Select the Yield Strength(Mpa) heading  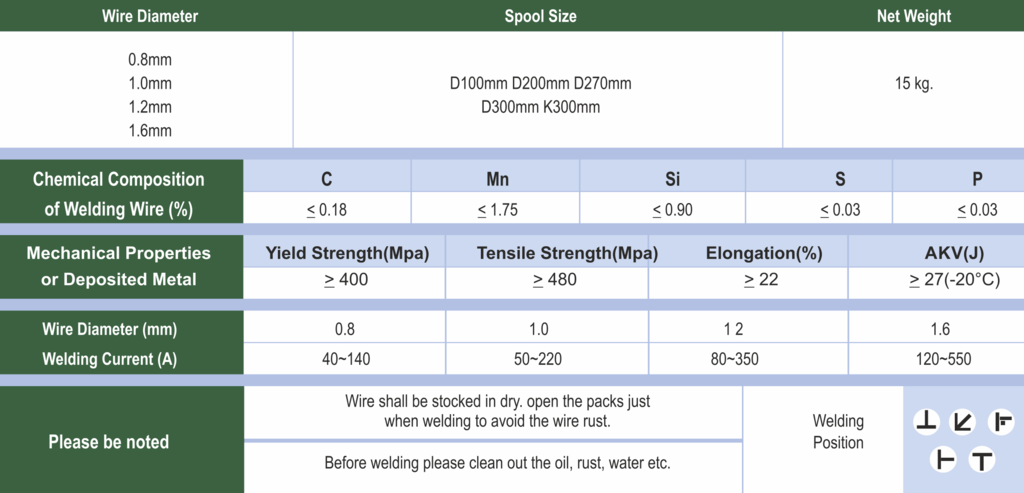click(x=347, y=253)
